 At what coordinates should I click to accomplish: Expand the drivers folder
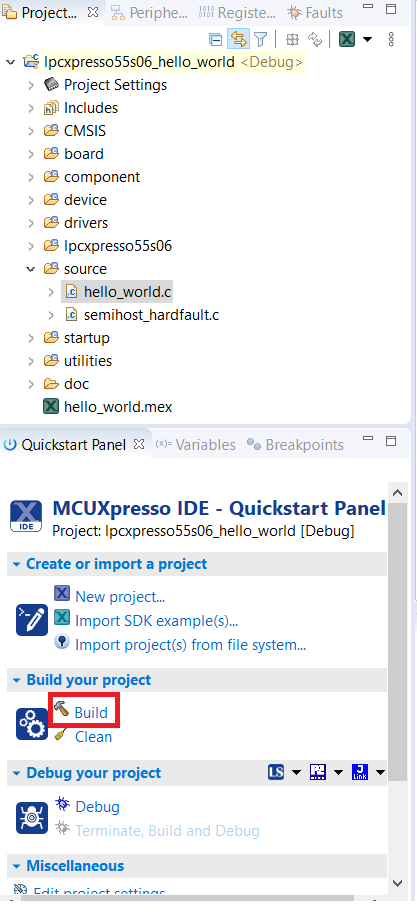click(x=31, y=223)
